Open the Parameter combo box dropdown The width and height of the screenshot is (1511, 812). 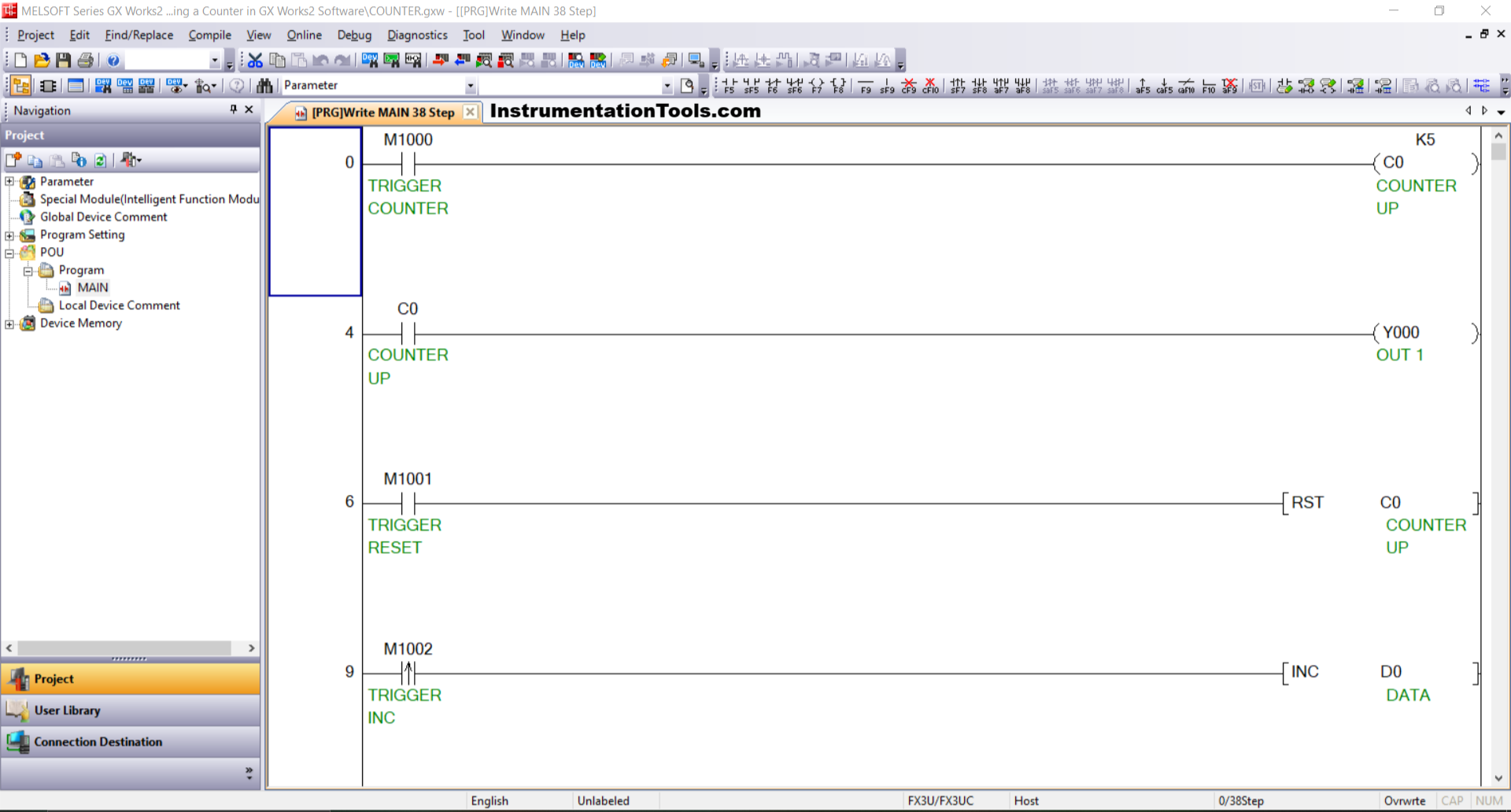[470, 86]
